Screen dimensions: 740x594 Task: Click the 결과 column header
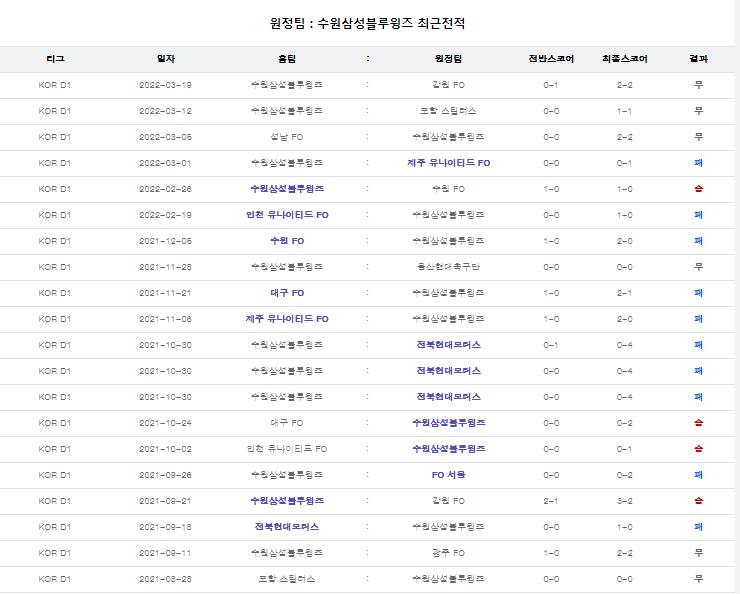pos(698,59)
